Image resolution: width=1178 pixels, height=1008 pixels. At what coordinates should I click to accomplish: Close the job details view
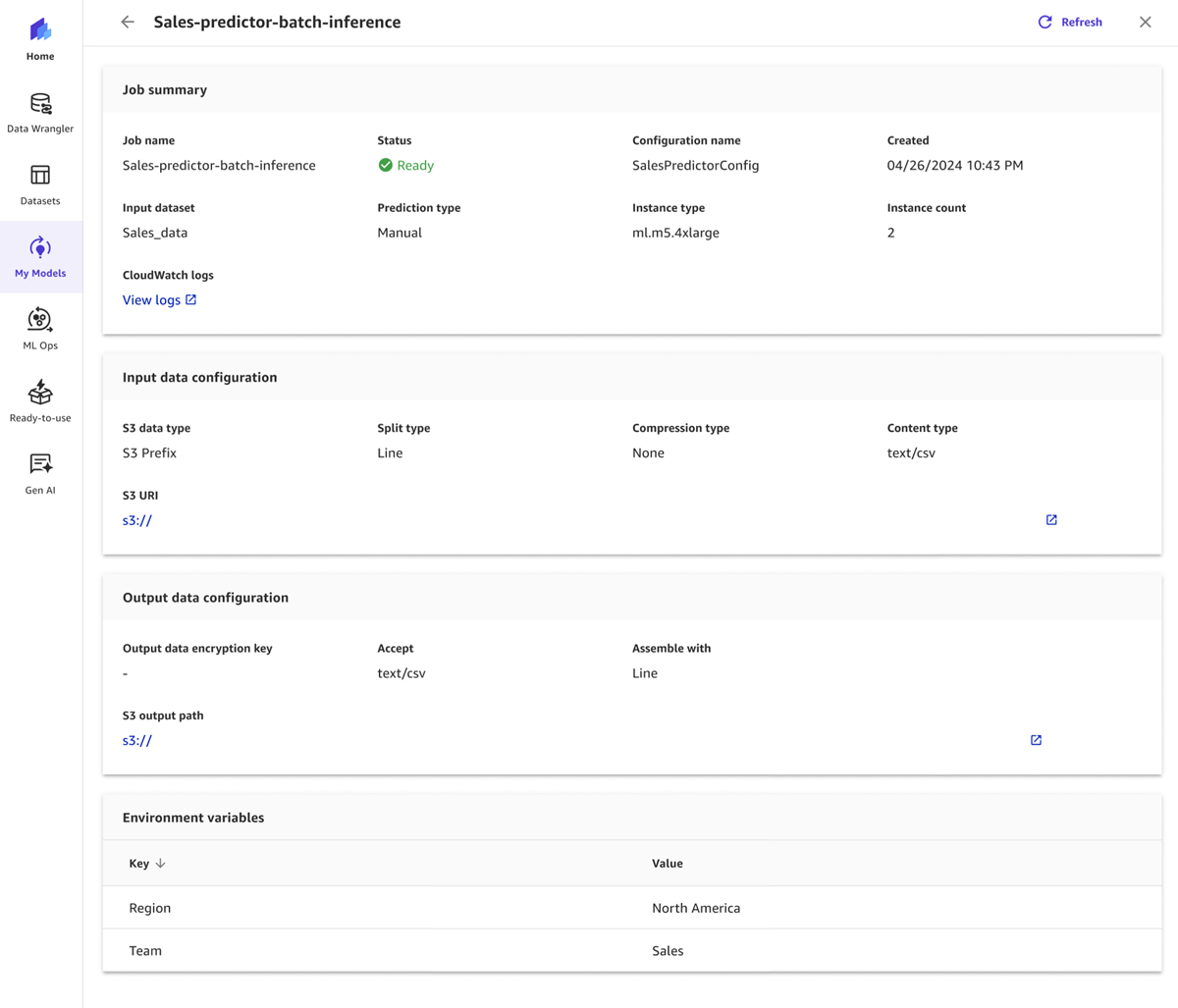point(1145,21)
